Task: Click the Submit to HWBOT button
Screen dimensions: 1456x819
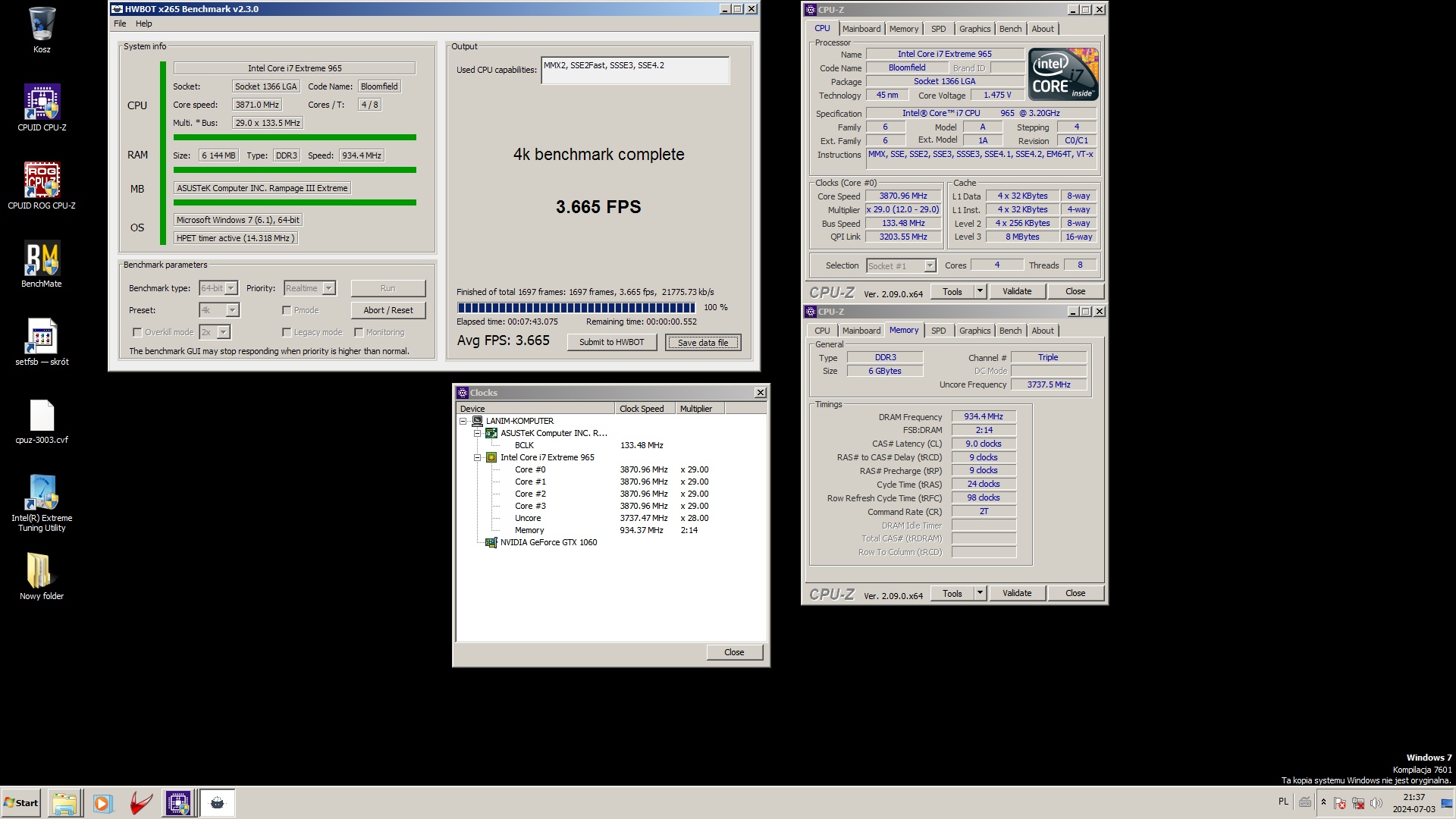Action: point(611,342)
